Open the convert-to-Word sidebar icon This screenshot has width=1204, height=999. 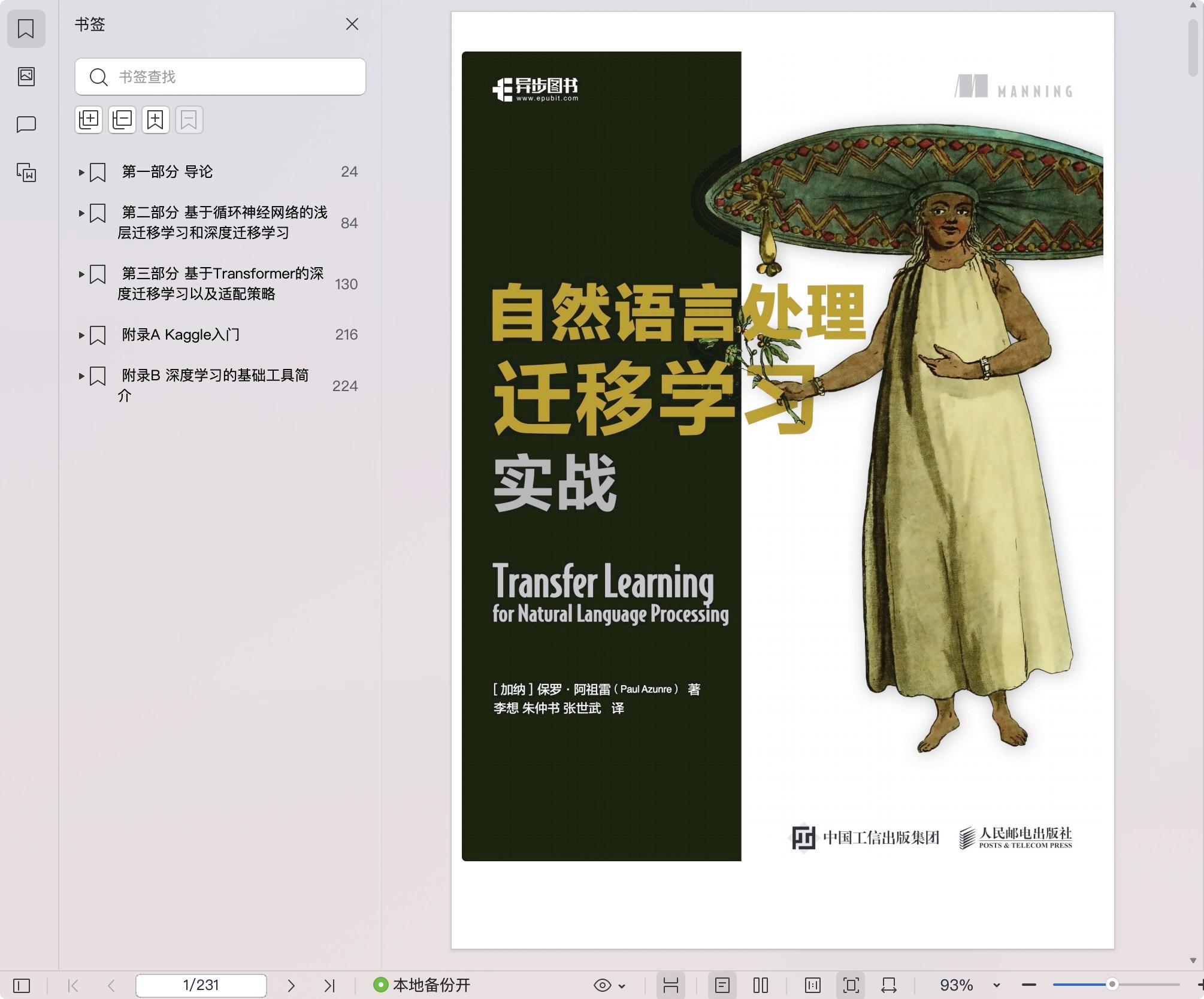click(x=26, y=172)
